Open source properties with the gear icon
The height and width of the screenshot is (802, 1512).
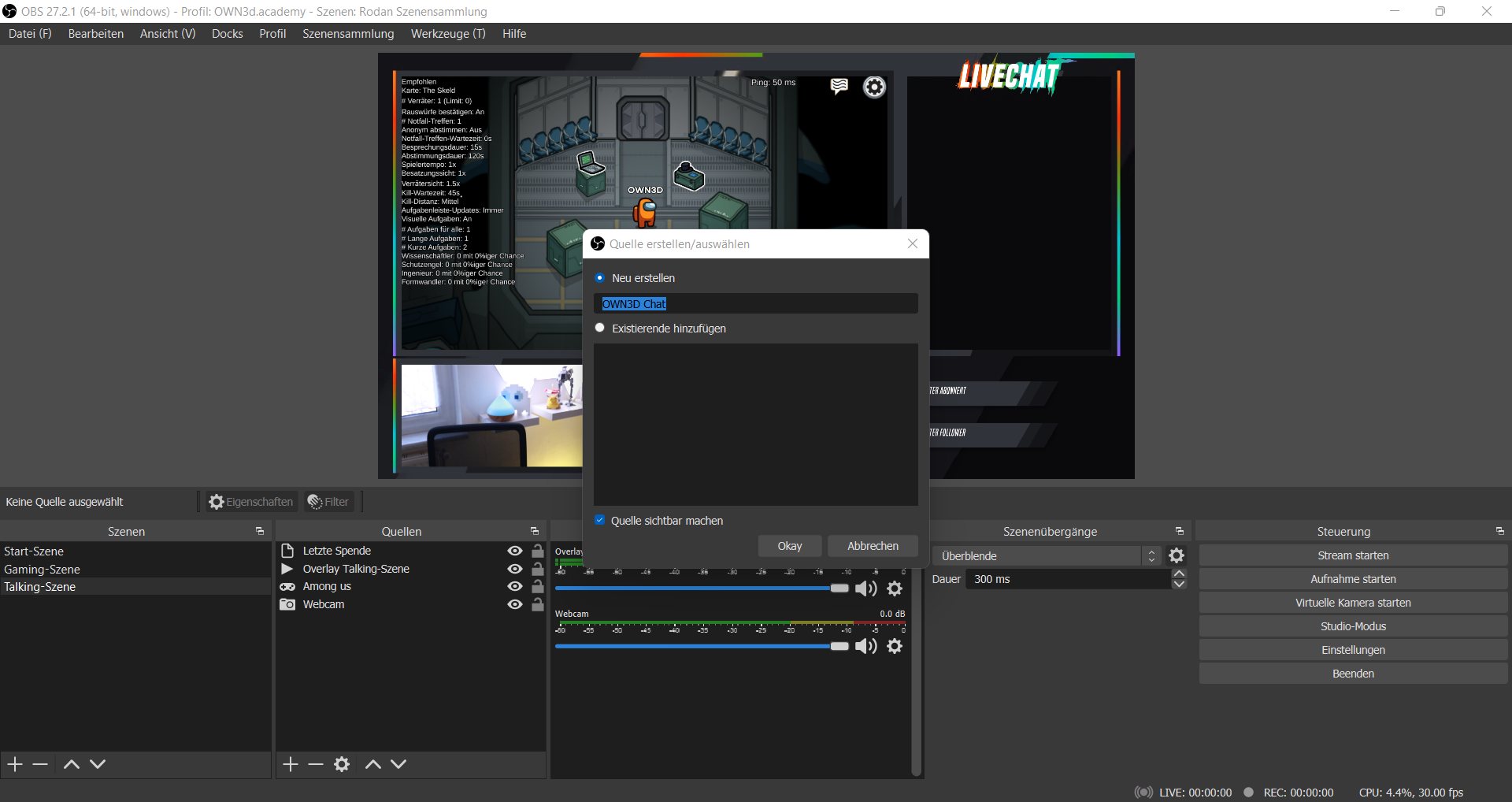pyautogui.click(x=342, y=763)
